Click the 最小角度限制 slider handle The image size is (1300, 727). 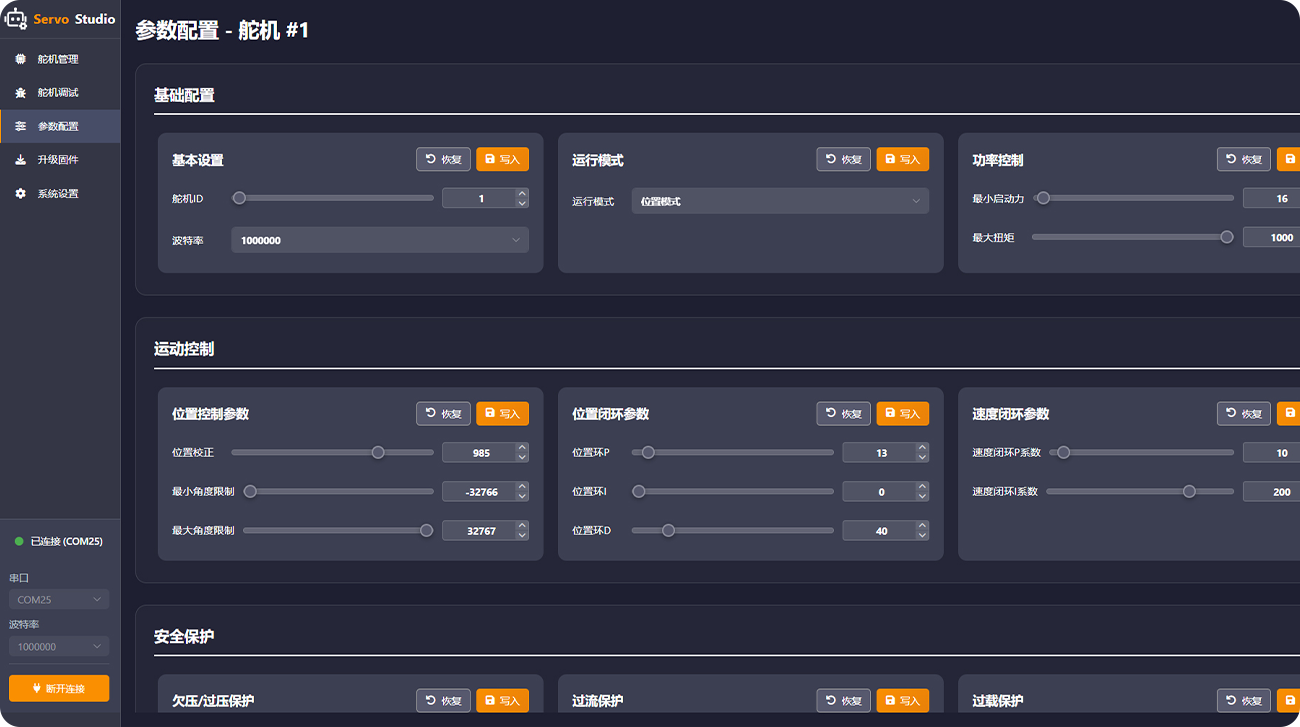[x=250, y=491]
